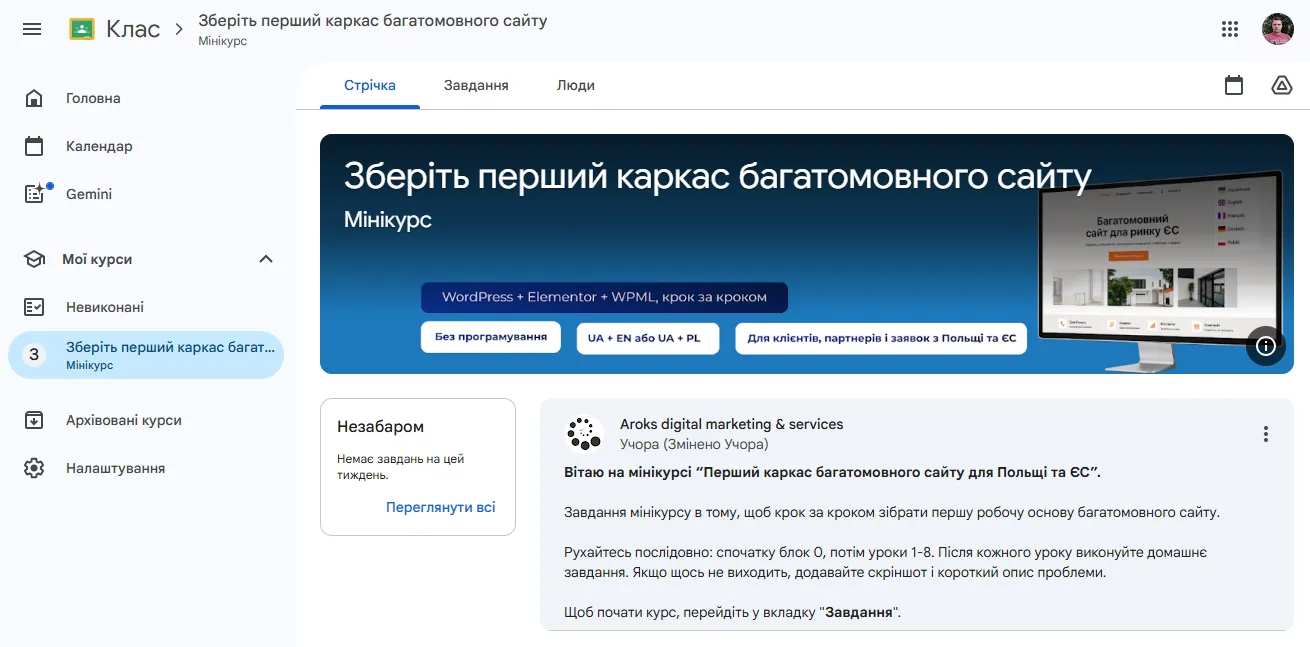Open Архівовані курси in sidebar
The width and height of the screenshot is (1310, 647).
tap(146, 420)
